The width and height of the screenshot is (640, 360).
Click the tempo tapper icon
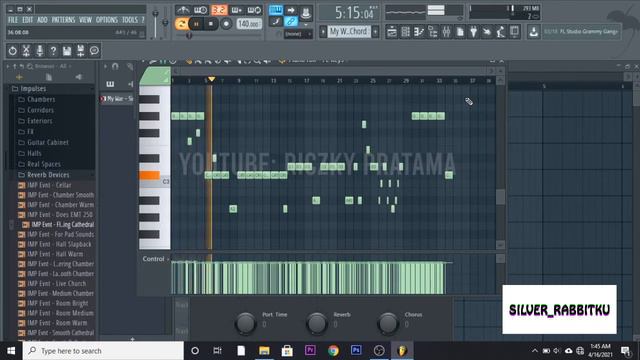point(487,32)
